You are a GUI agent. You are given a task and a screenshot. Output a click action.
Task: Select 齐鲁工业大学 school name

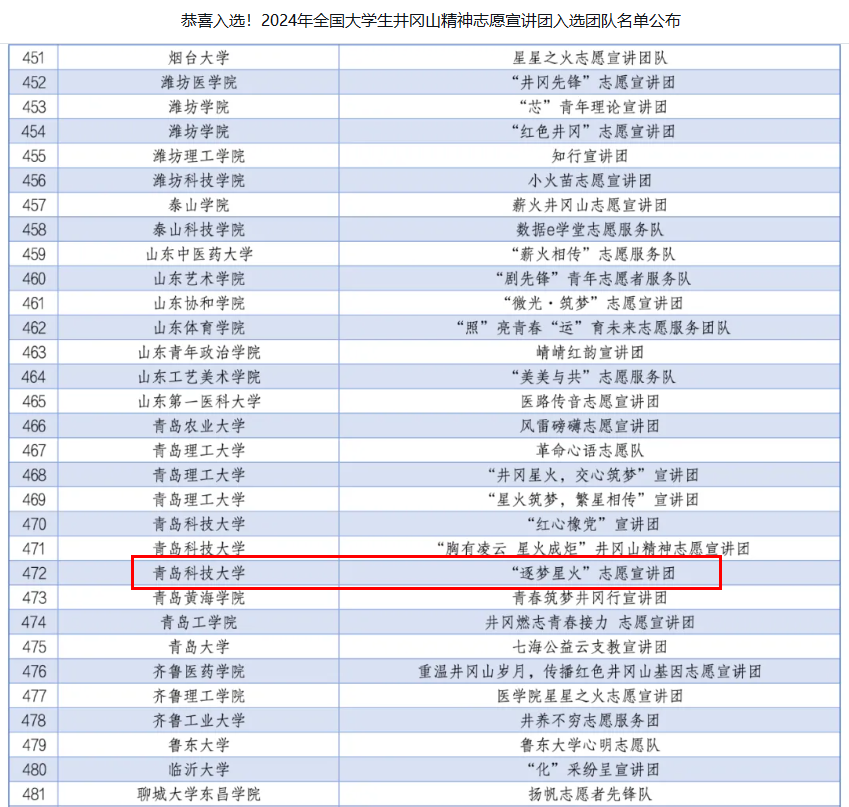(199, 720)
